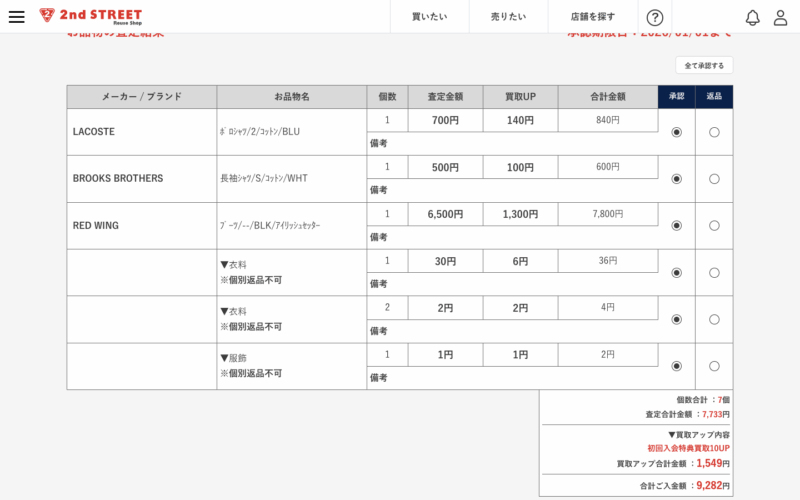Click the 全て承認する button
The height and width of the screenshot is (500, 800).
point(704,65)
